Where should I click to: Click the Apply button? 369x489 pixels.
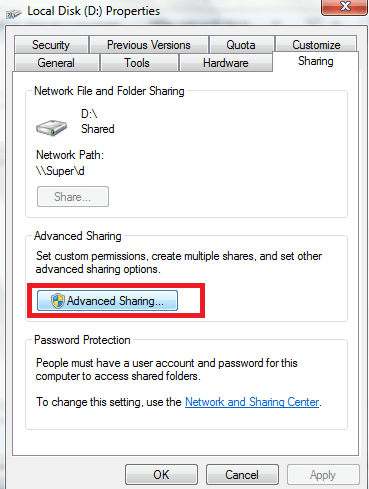click(323, 475)
